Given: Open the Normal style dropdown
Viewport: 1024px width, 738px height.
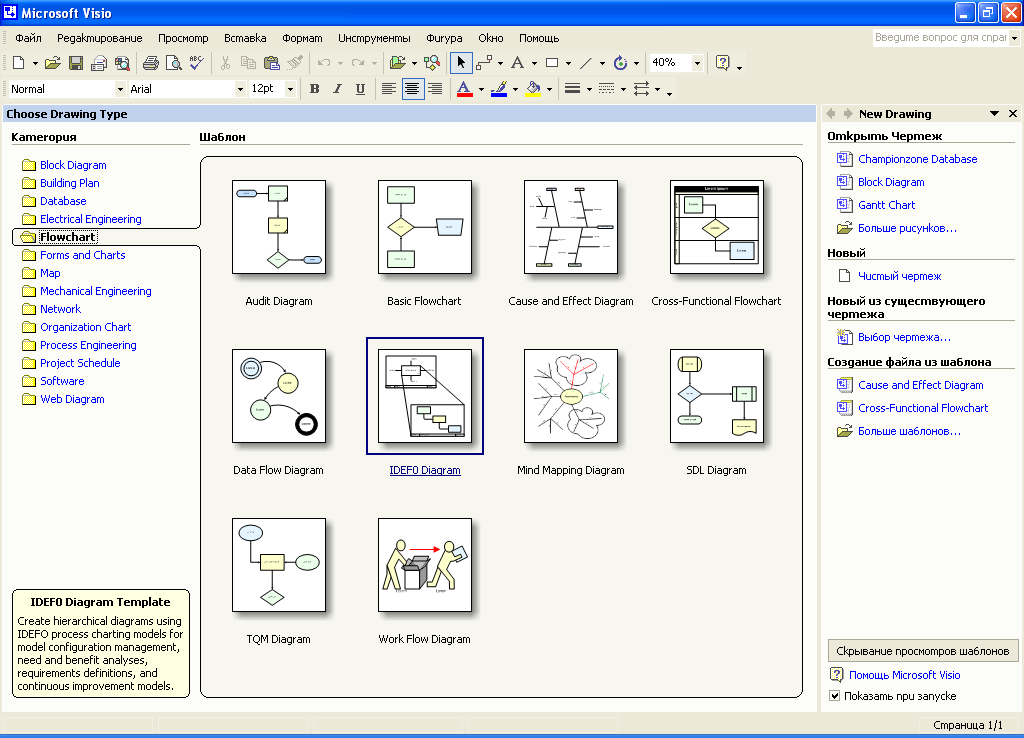Looking at the screenshot, I should pyautogui.click(x=120, y=89).
